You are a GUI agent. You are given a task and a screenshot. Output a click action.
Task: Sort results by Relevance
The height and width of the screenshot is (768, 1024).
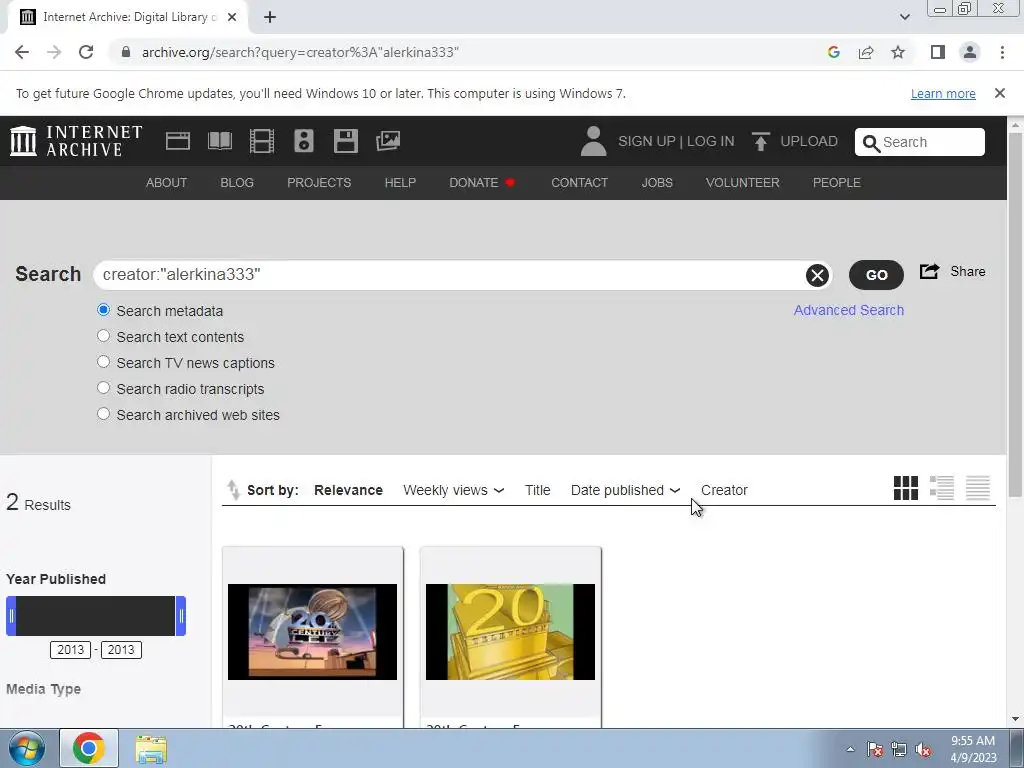tap(348, 490)
